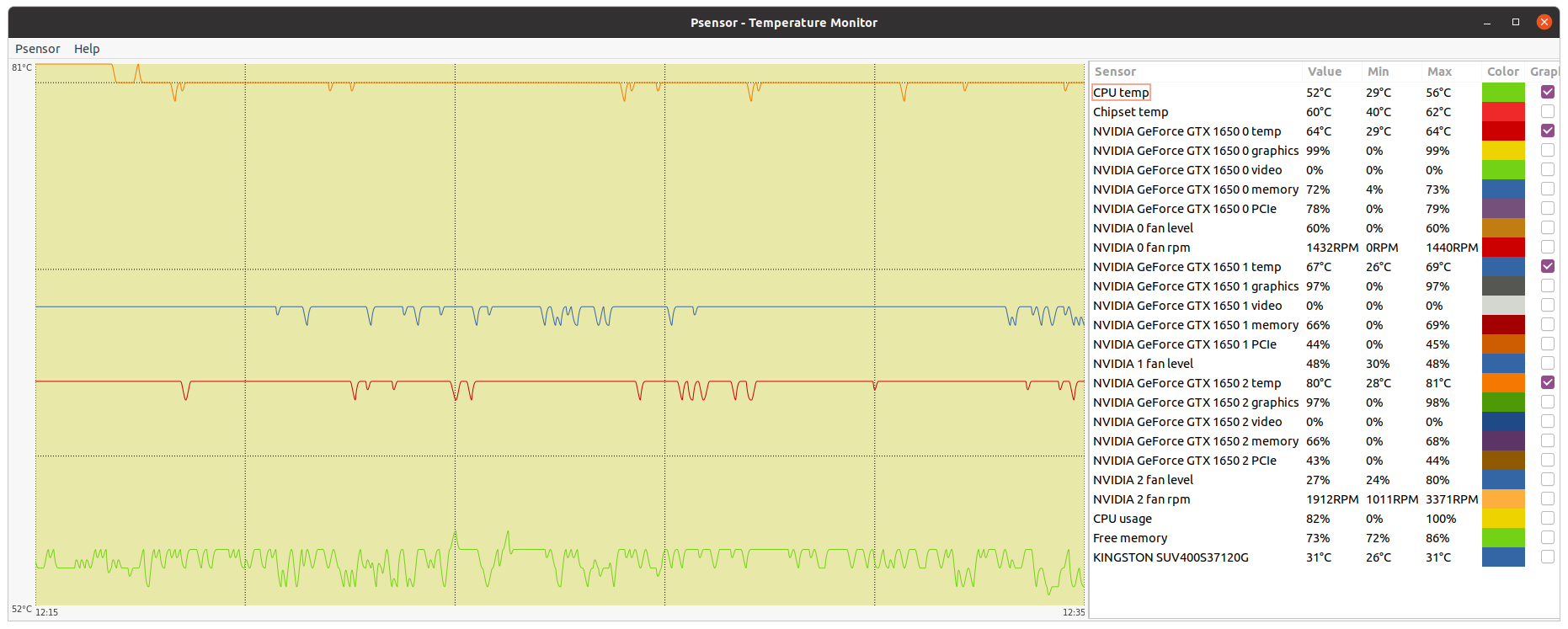Click the green CPU temp color swatch

1503,92
